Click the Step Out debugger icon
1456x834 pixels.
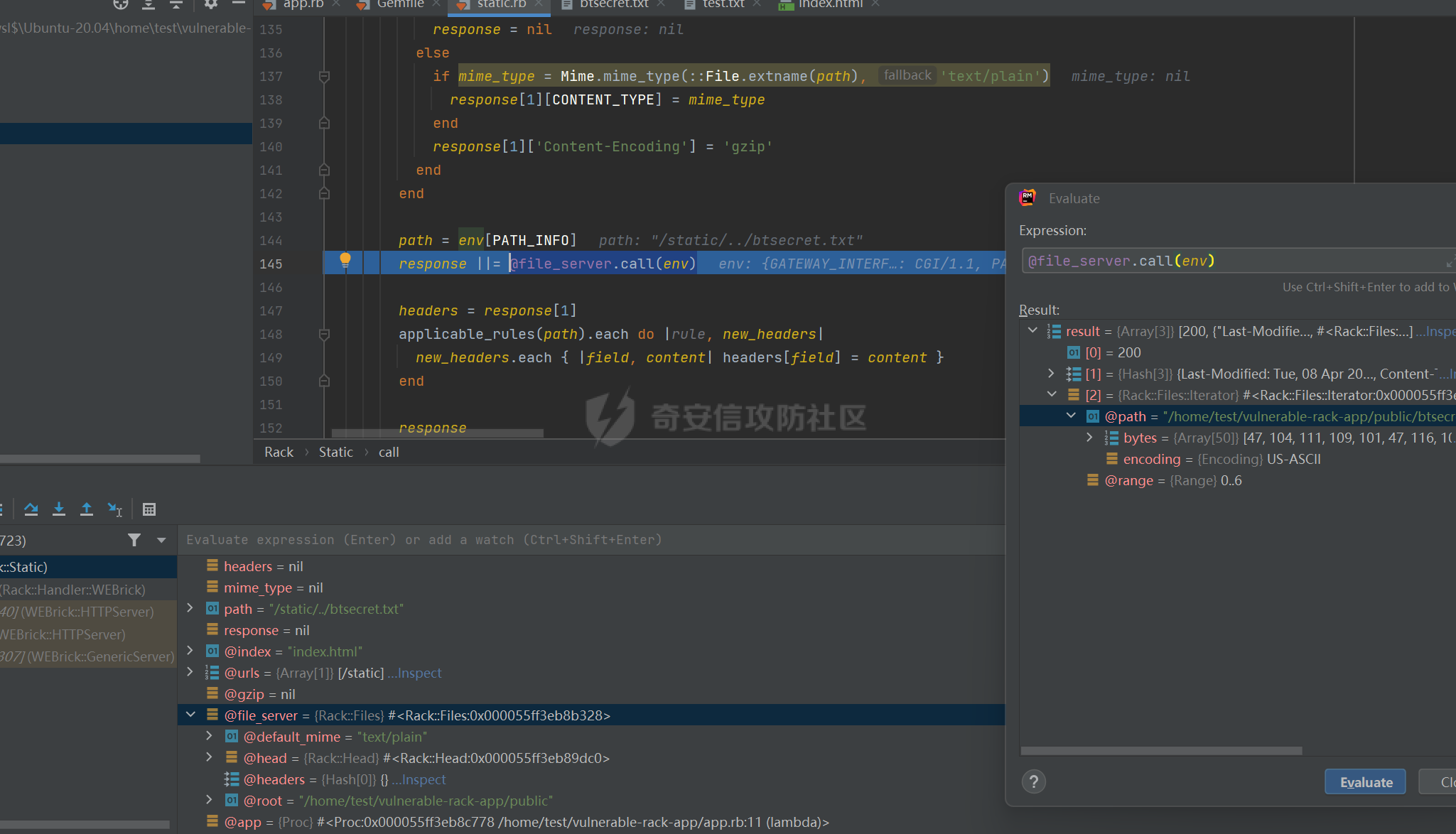tap(86, 509)
